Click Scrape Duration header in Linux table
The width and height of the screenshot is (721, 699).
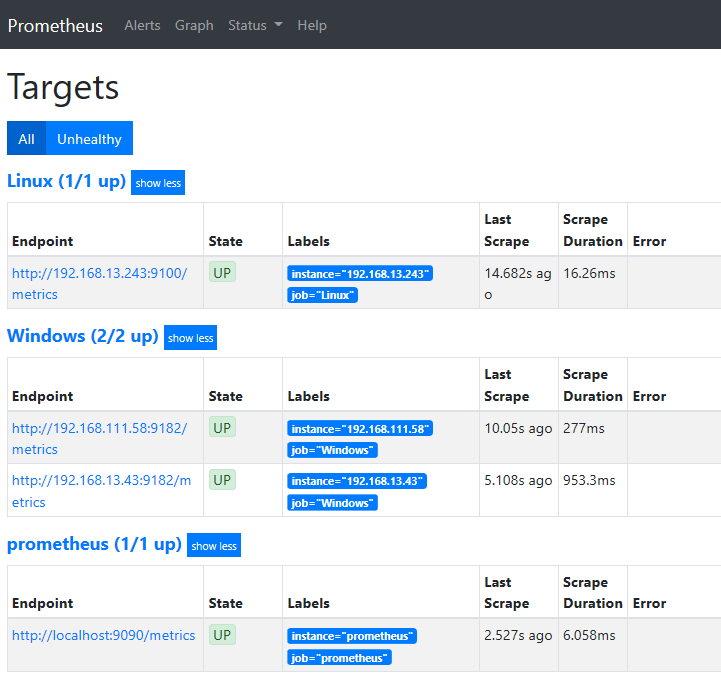593,230
